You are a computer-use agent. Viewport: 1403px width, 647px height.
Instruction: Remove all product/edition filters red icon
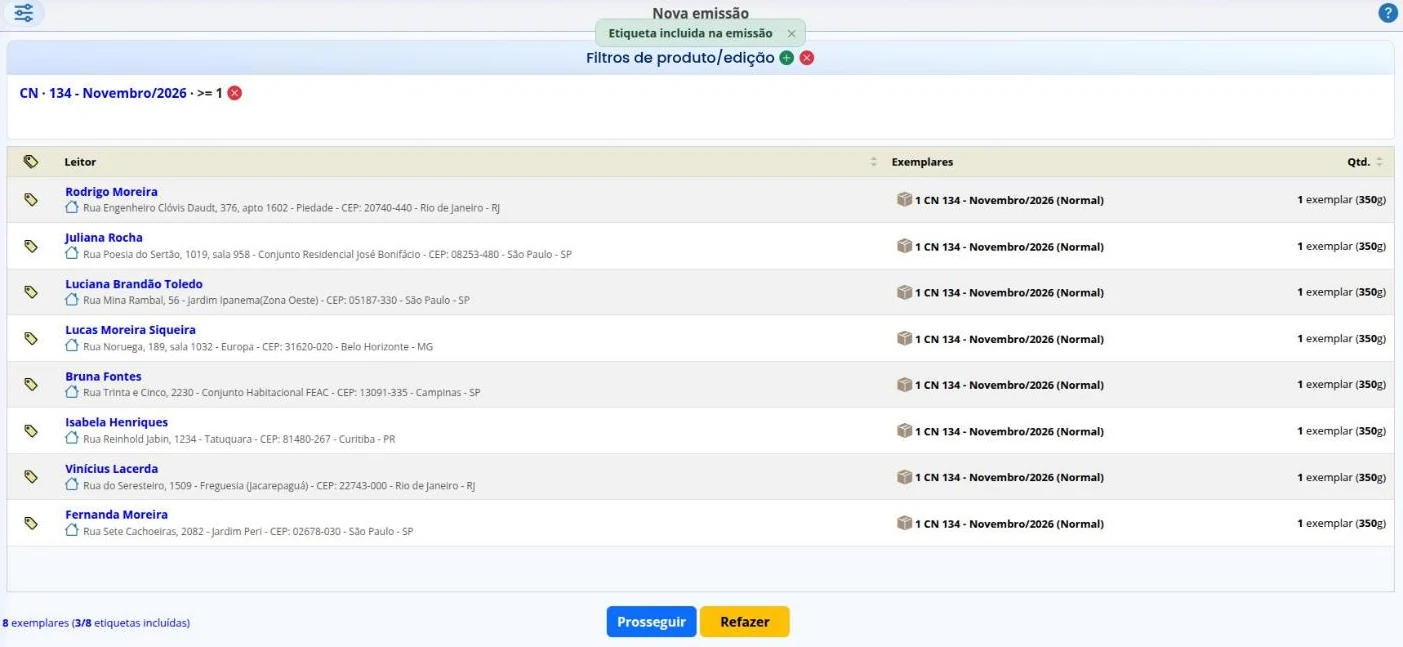807,58
